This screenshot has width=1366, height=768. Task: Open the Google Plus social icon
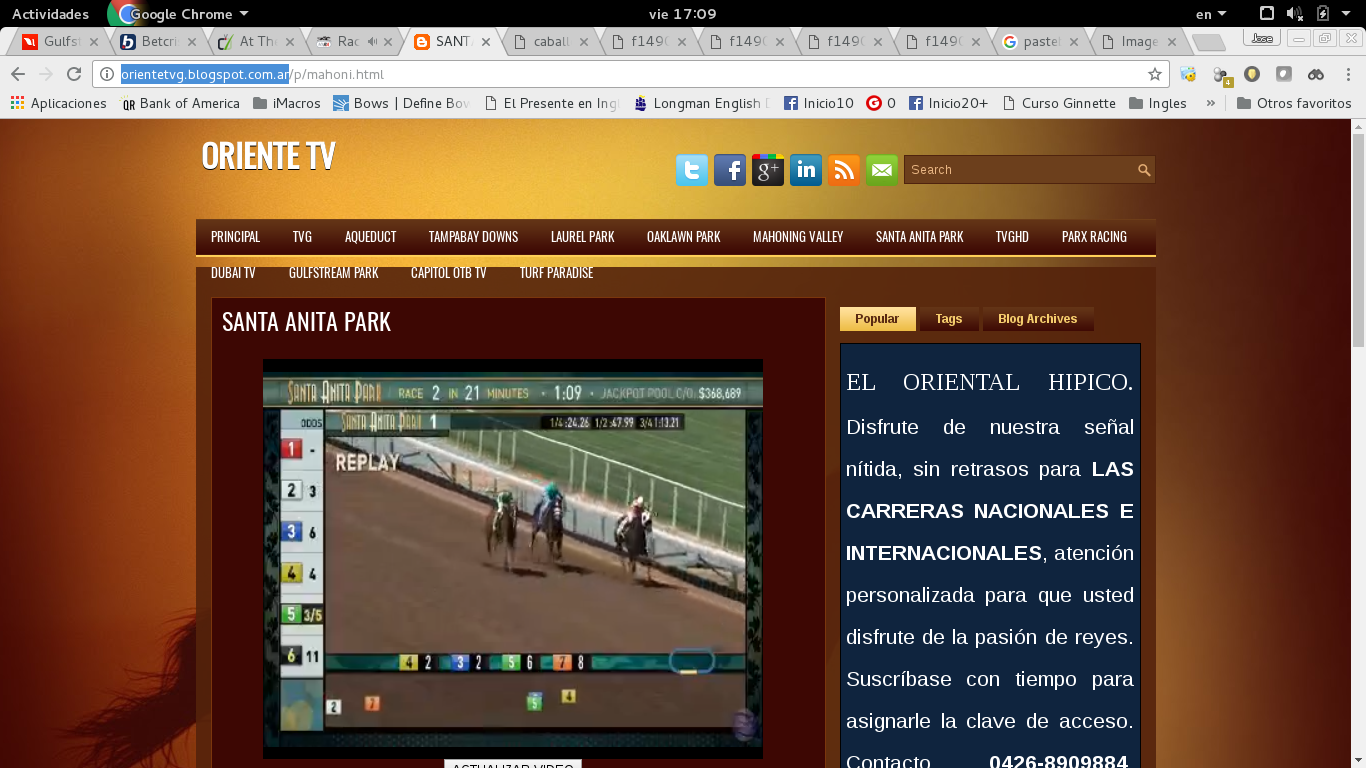768,170
